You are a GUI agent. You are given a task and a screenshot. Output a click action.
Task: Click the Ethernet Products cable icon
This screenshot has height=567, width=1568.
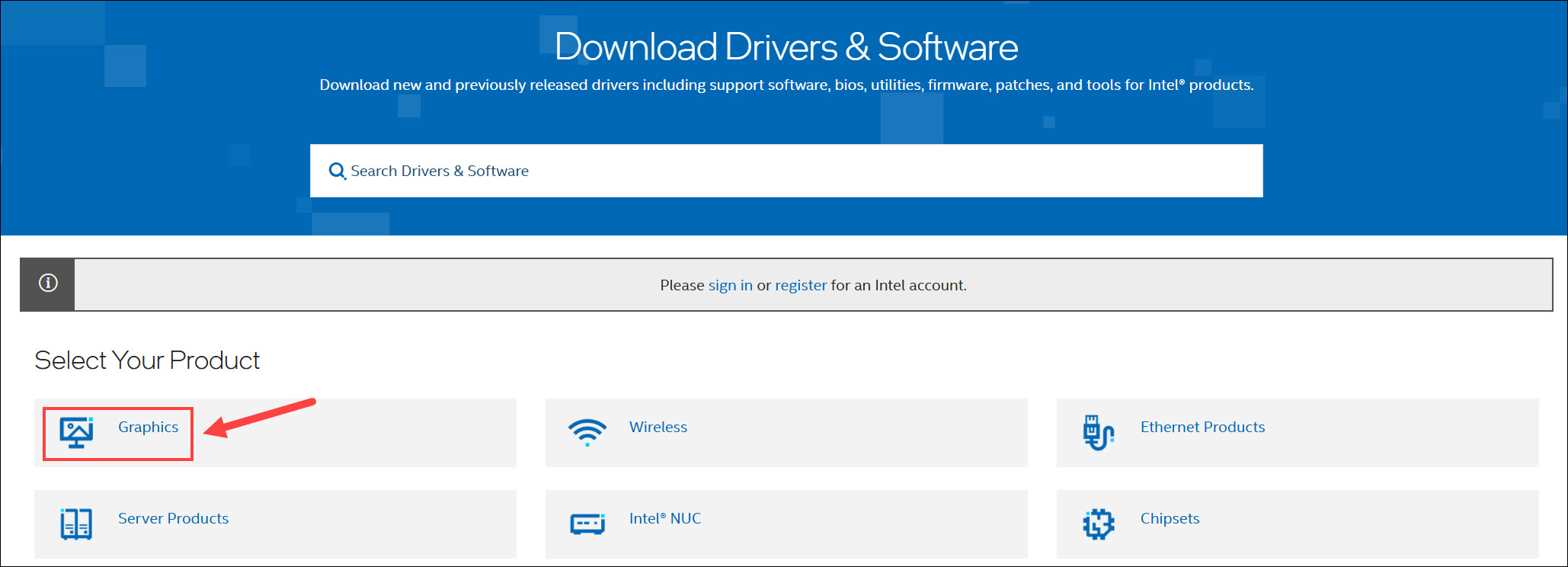(x=1098, y=432)
